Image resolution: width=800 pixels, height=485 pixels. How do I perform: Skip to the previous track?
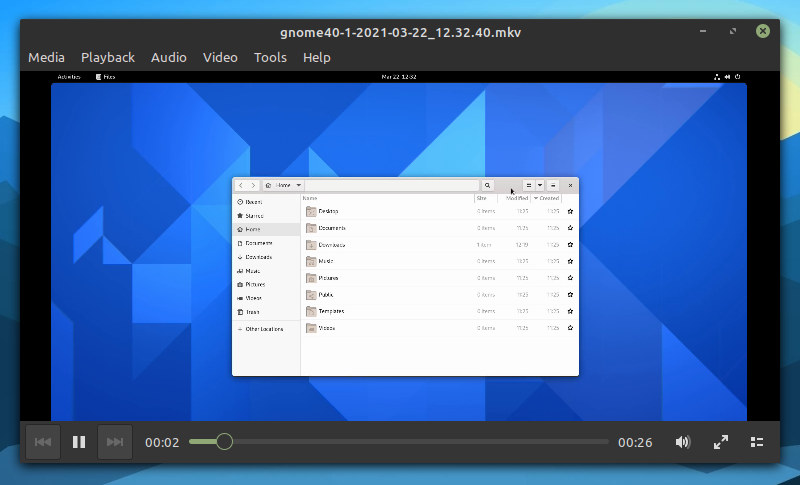coord(43,442)
